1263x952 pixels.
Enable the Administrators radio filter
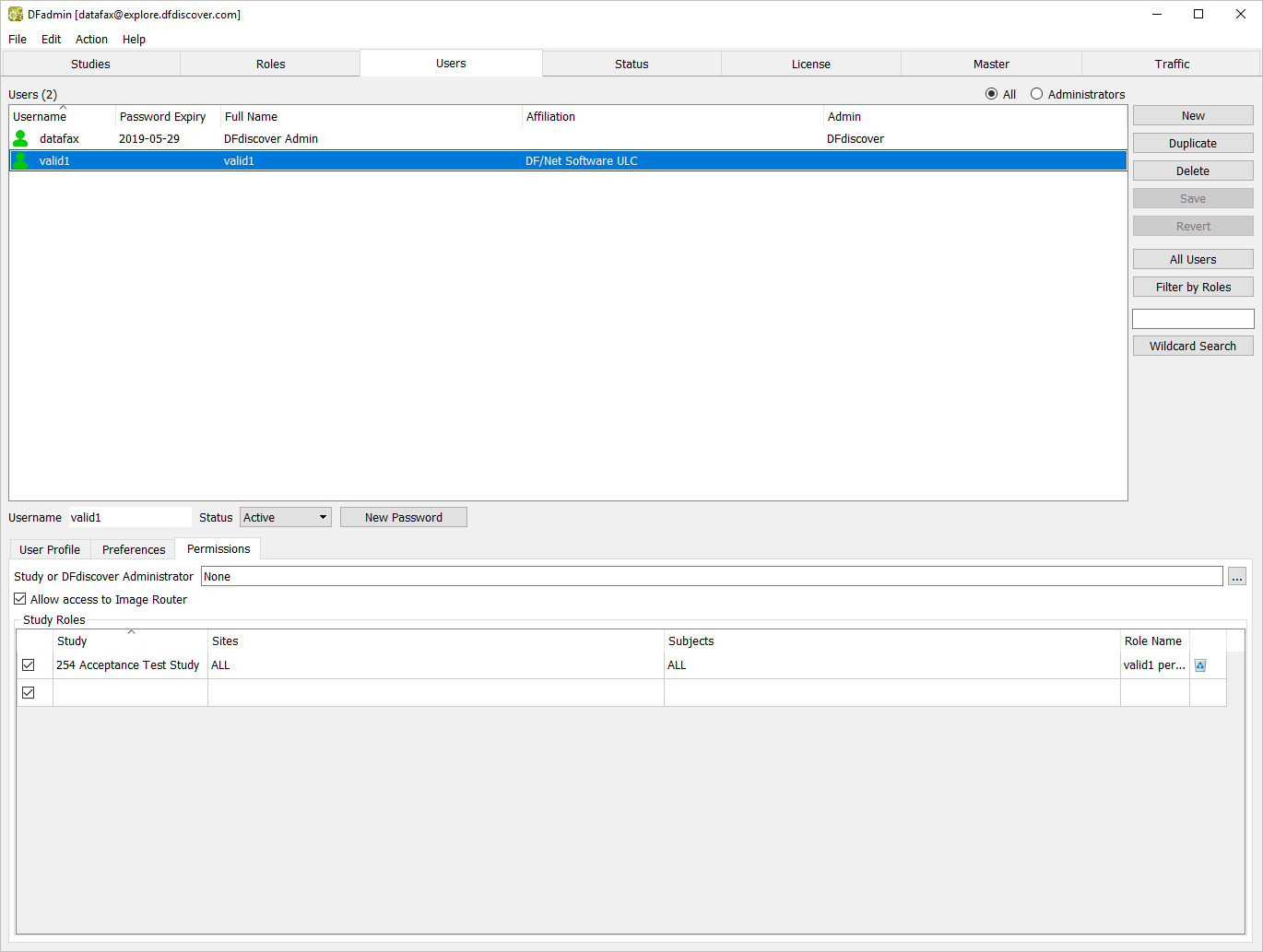(1037, 94)
